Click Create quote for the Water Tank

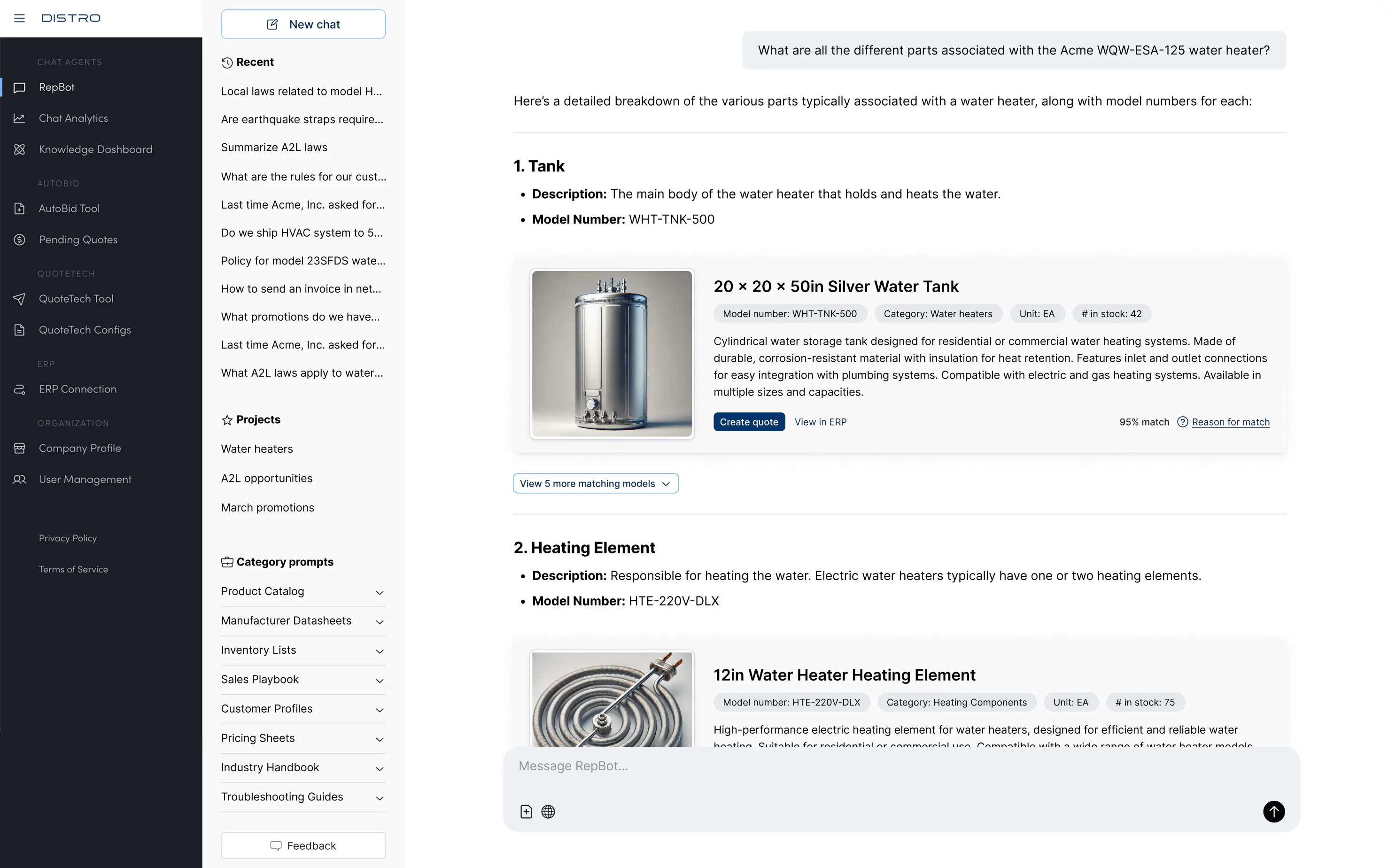tap(749, 422)
